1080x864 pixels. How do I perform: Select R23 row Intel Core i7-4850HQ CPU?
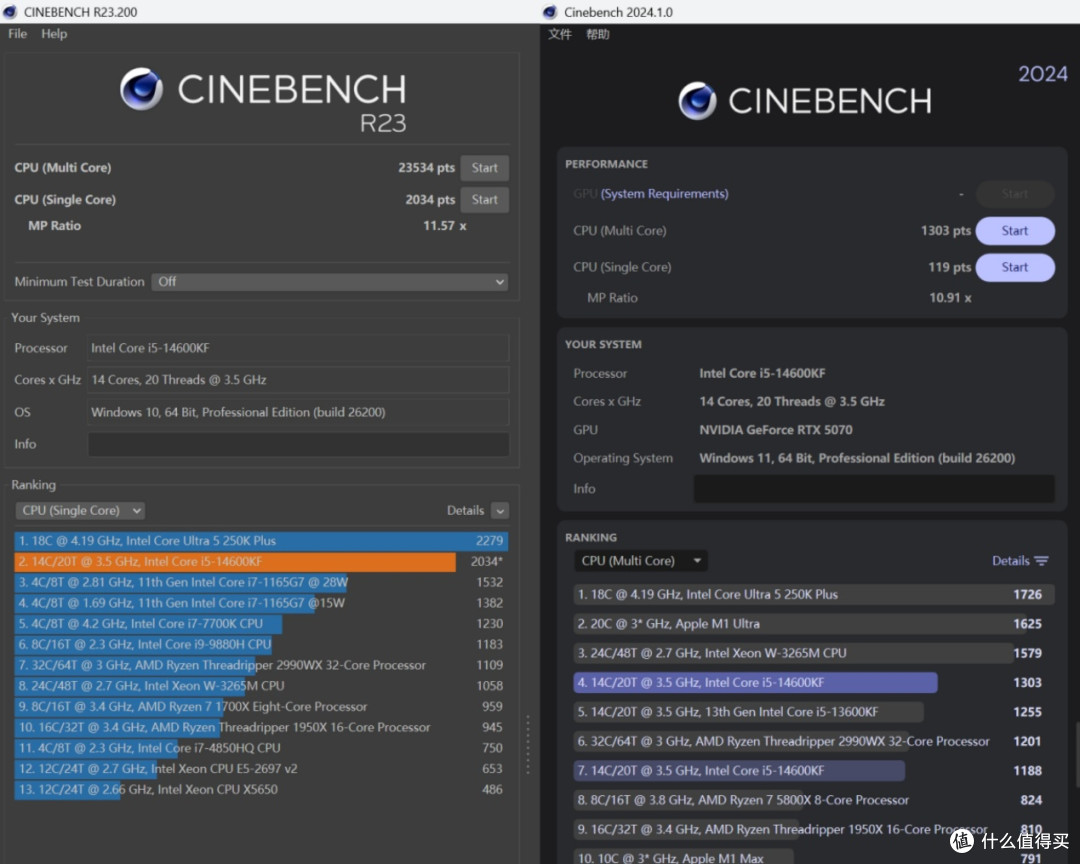261,748
